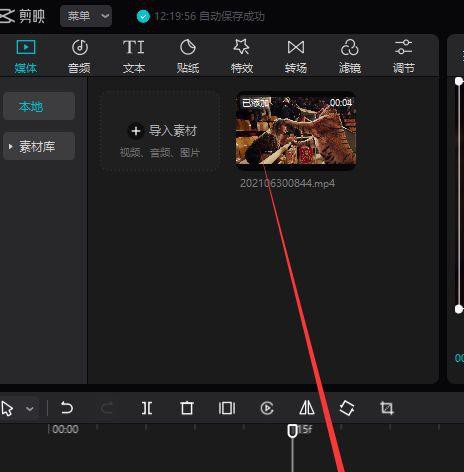Screen dimensions: 464x472
Task: Open the 音频 audio panel
Action: pyautogui.click(x=80, y=56)
